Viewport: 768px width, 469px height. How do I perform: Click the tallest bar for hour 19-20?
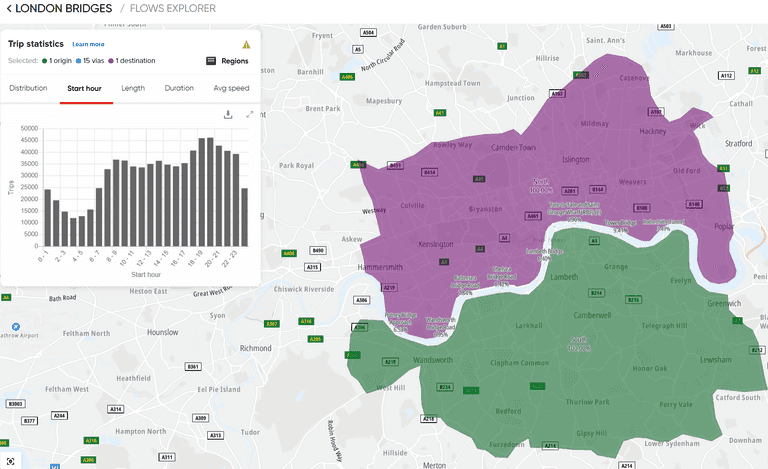click(x=210, y=192)
